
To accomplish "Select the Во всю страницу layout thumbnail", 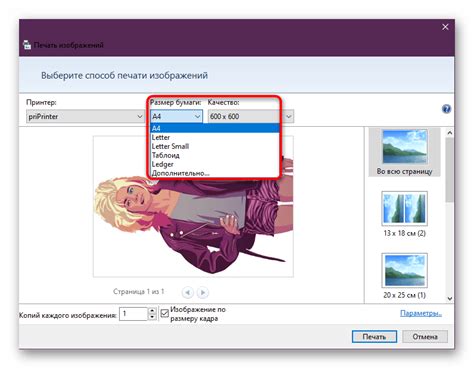I will [404, 152].
